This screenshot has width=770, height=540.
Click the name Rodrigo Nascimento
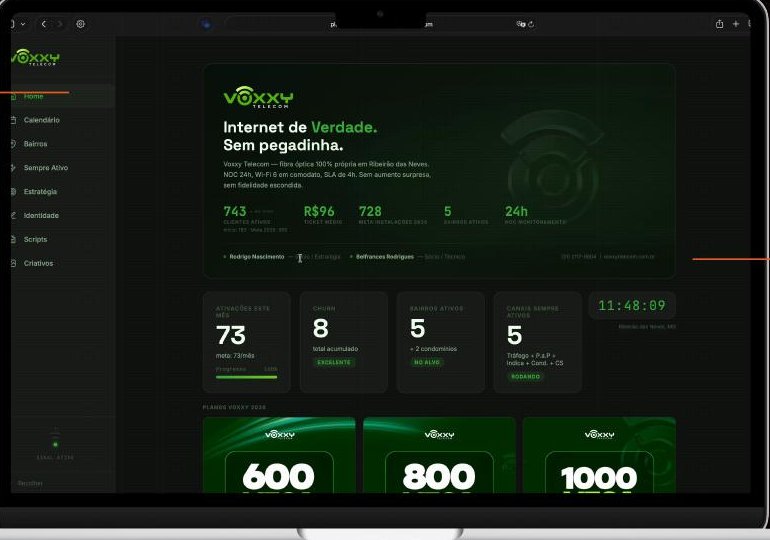[x=257, y=257]
